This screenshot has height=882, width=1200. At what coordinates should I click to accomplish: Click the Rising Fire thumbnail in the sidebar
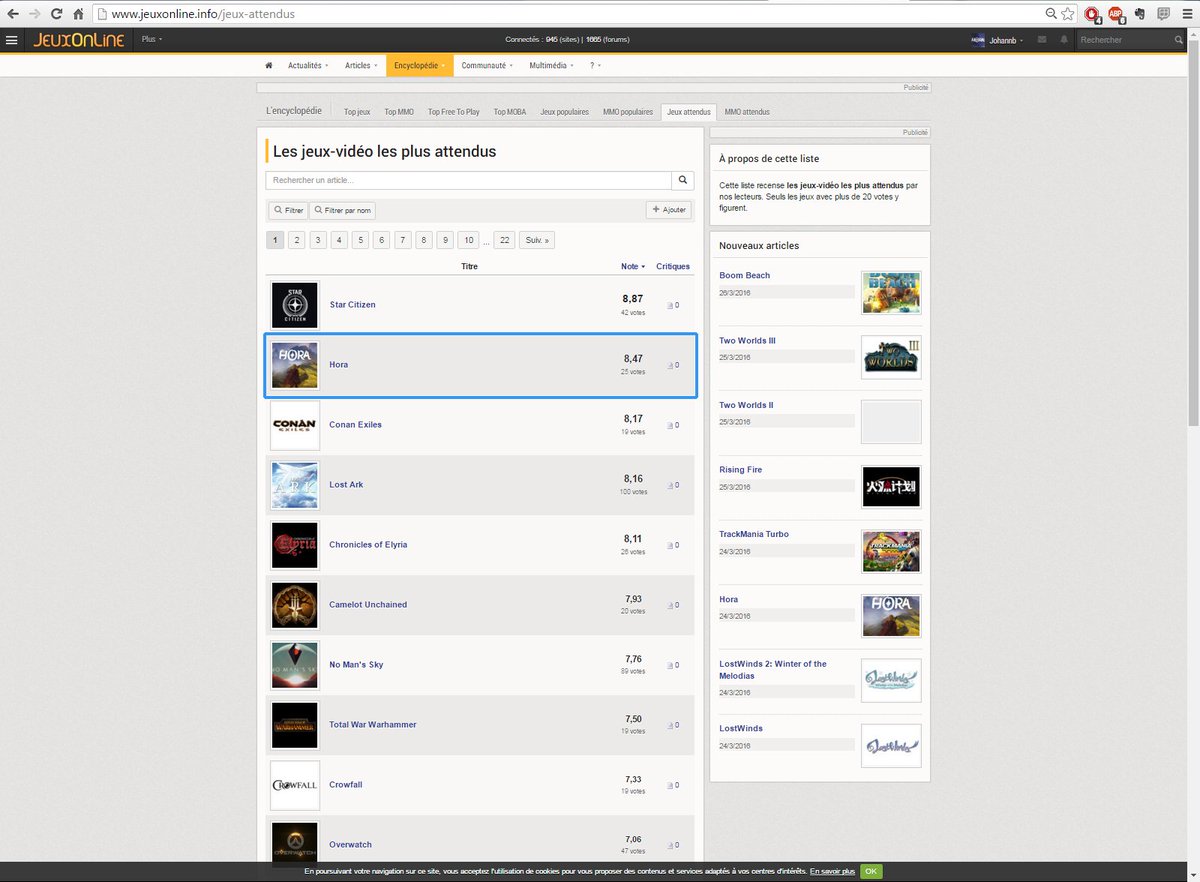(891, 487)
